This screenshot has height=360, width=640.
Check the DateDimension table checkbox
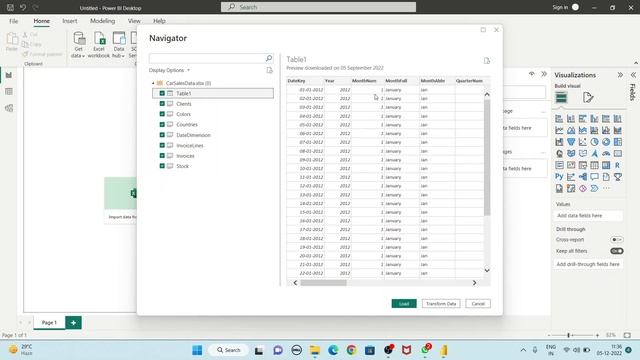coord(162,135)
